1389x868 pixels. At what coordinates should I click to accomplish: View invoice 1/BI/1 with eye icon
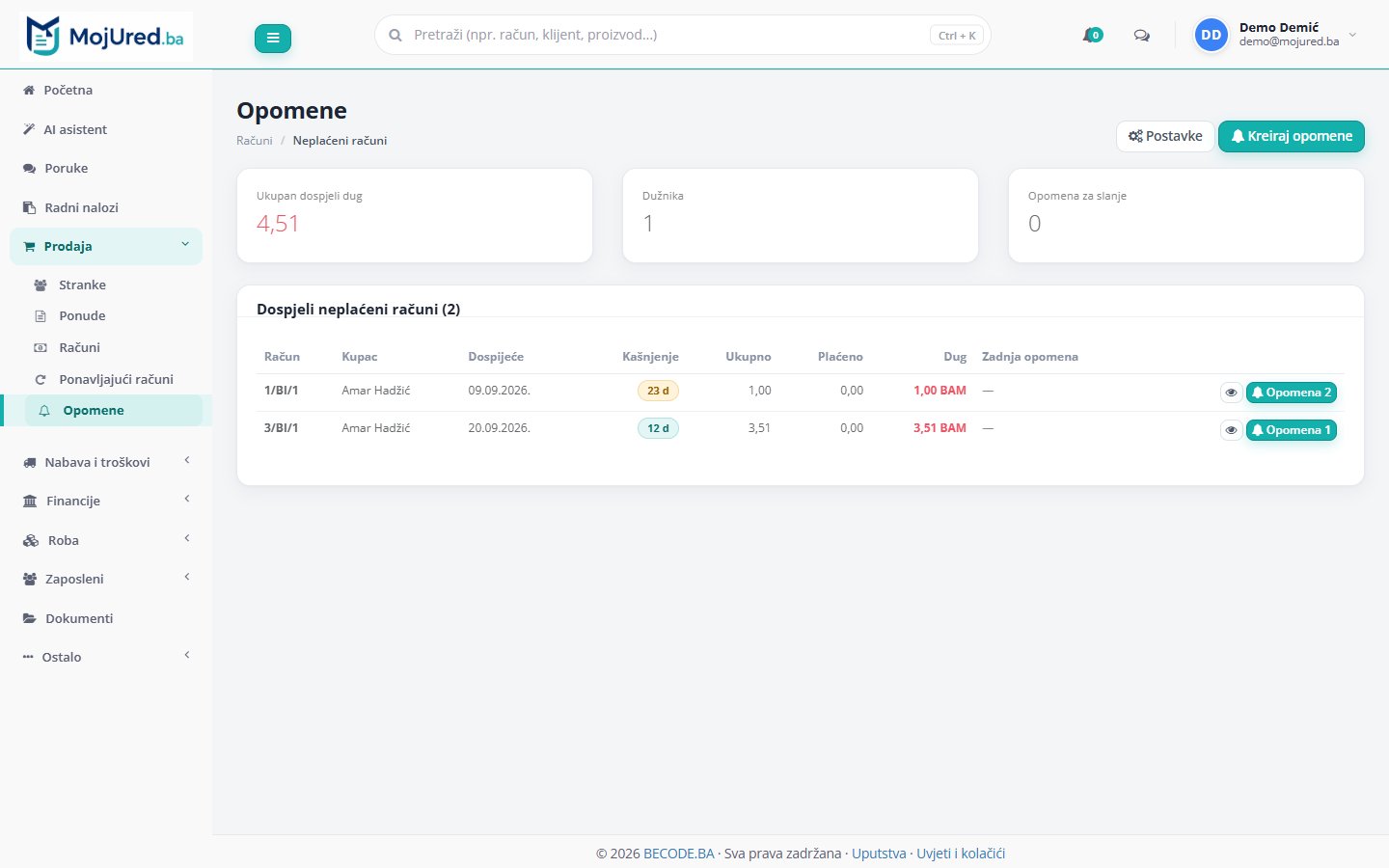[x=1231, y=393]
